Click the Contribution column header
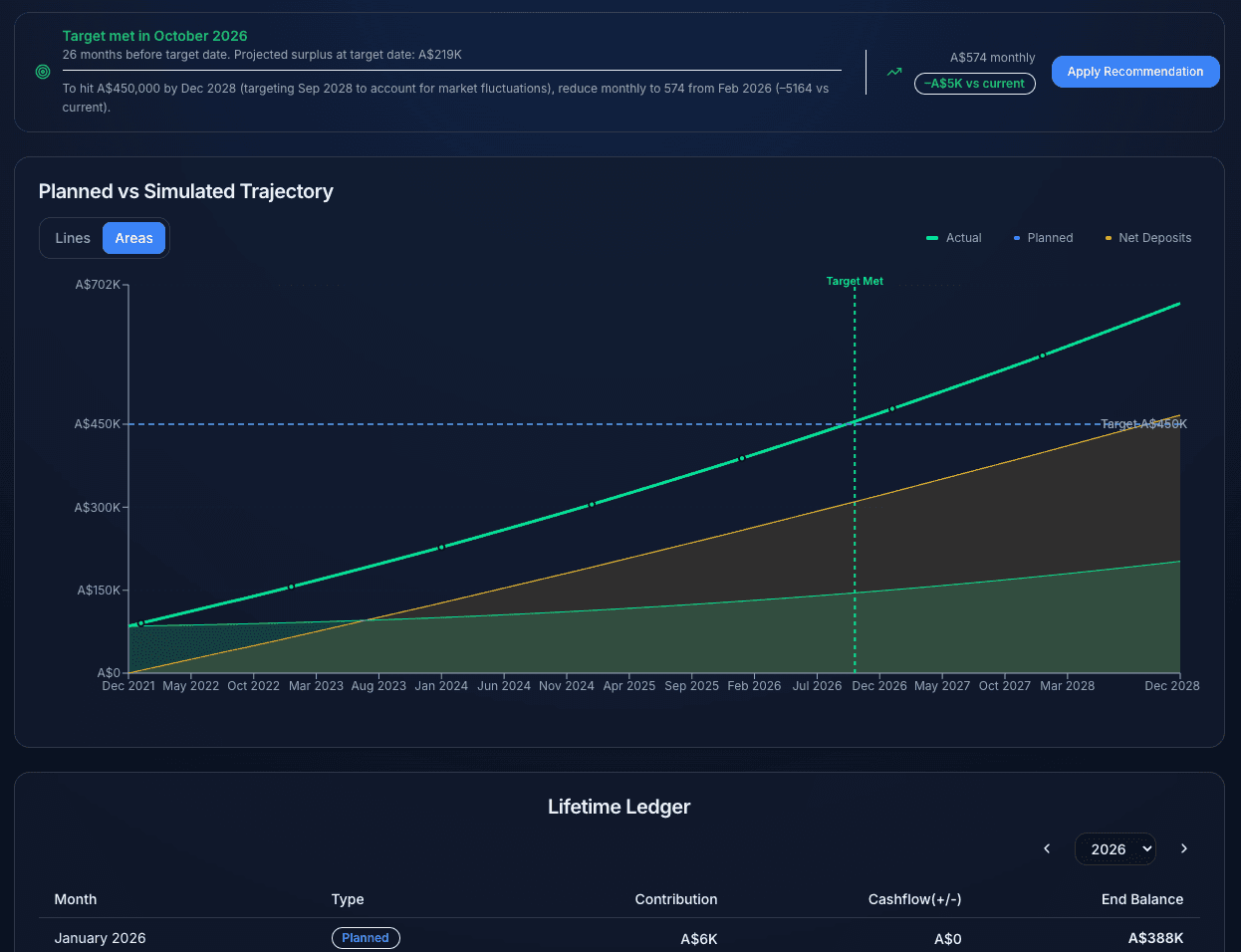1241x952 pixels. point(676,899)
